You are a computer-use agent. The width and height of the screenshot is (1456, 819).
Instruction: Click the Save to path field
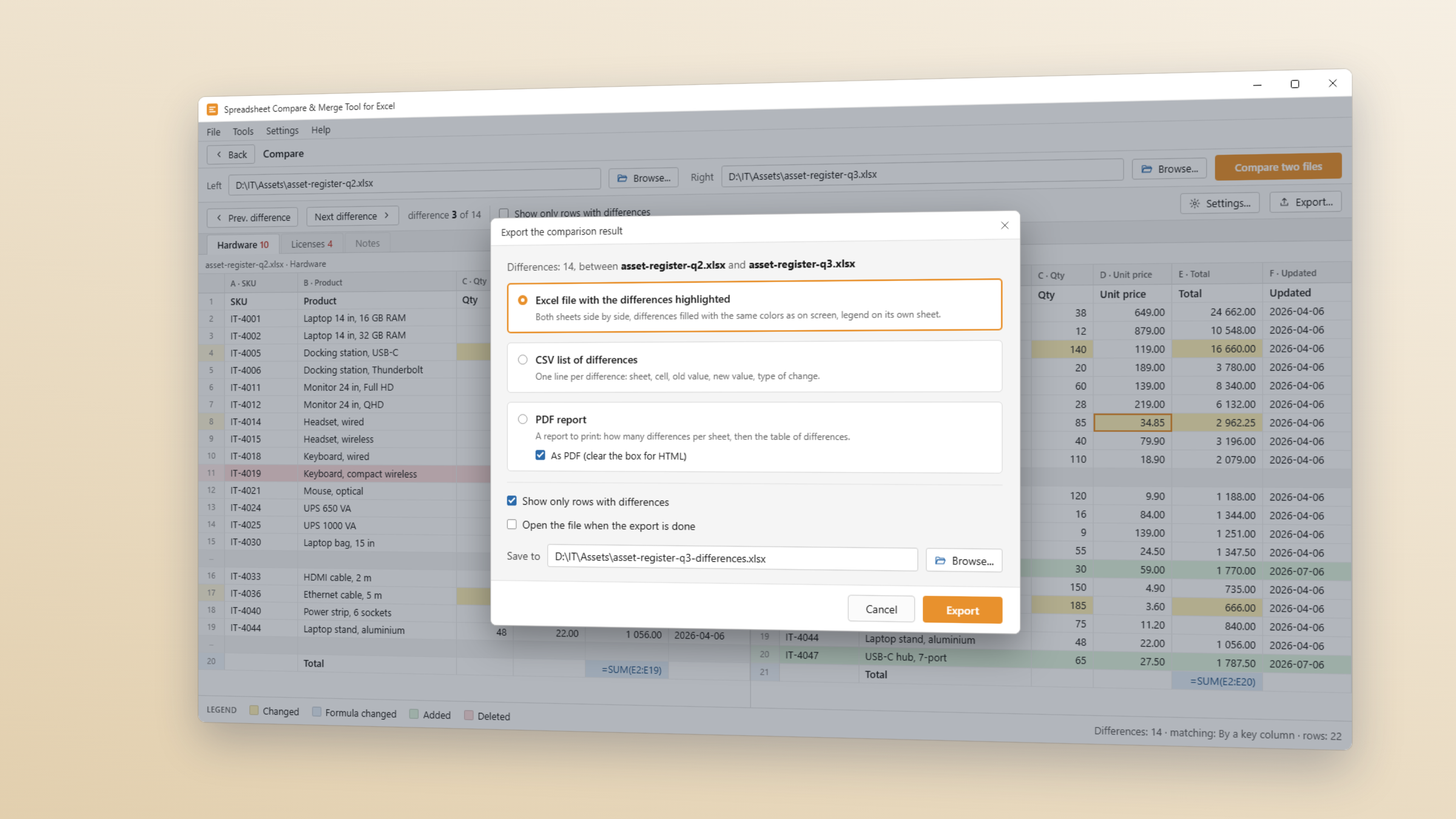(732, 558)
